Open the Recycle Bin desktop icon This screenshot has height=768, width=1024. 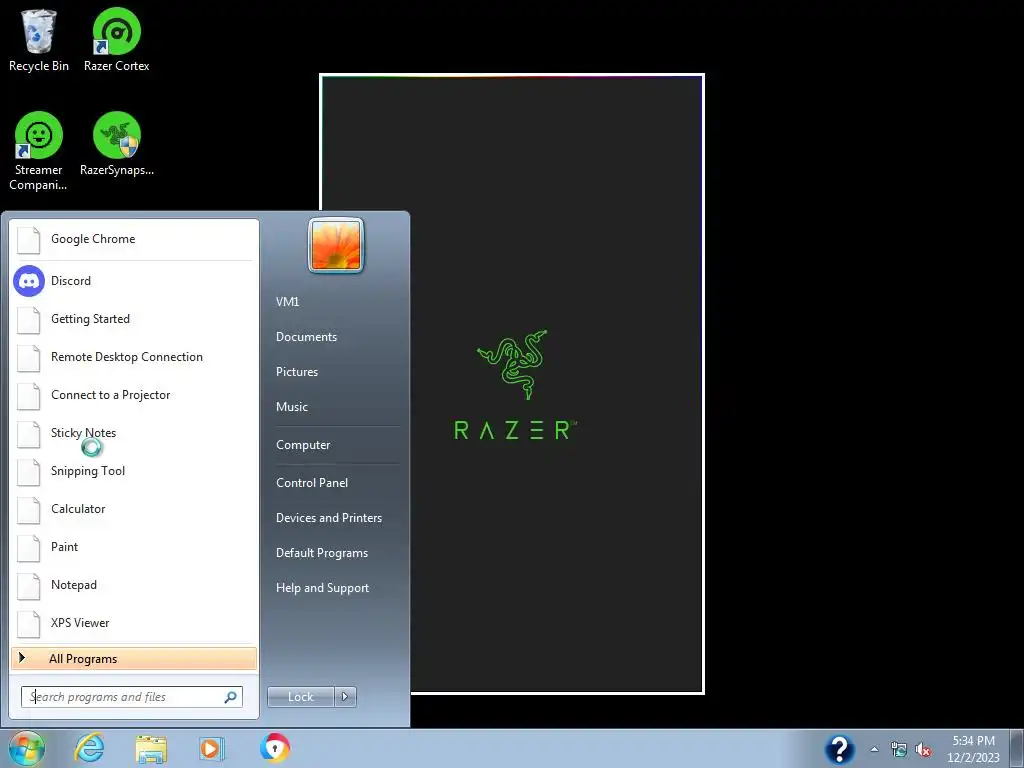pos(39,40)
